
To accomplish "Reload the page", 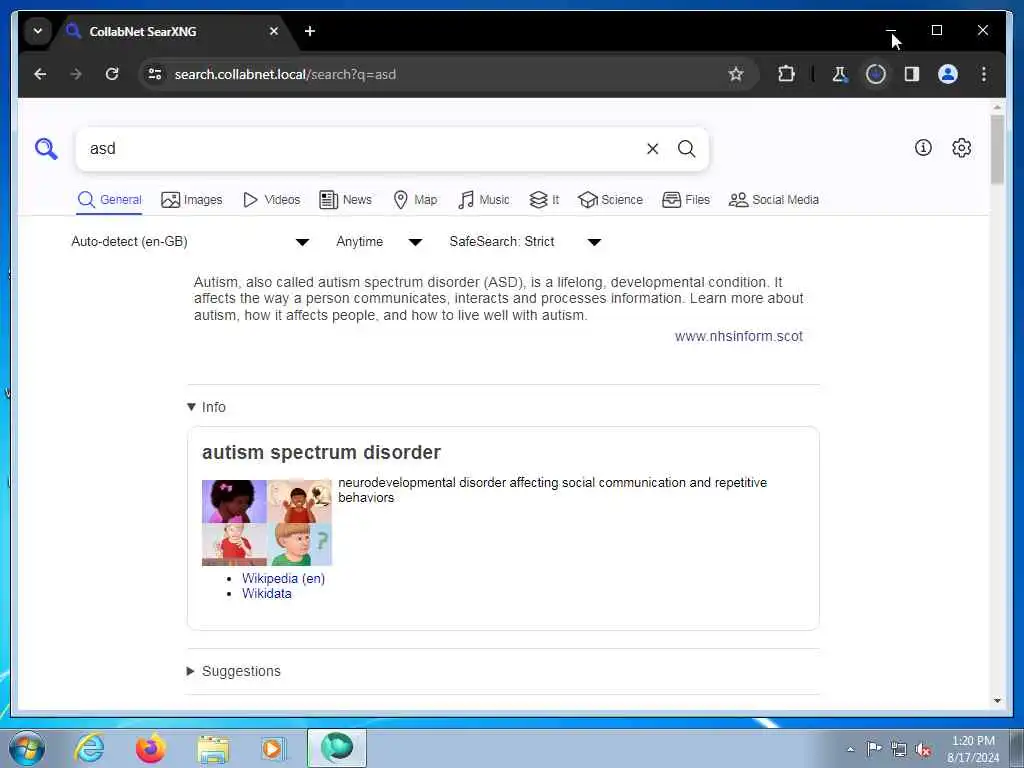I will click(x=112, y=74).
